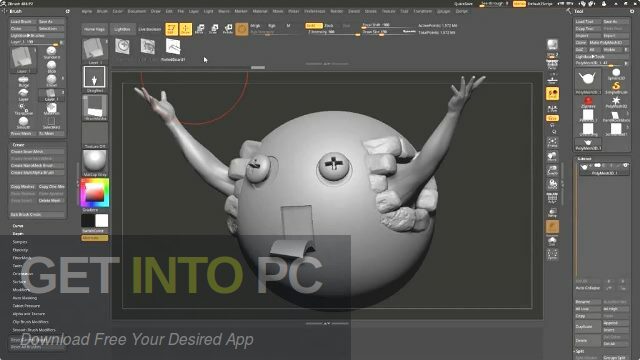Click the LightBox button
The height and width of the screenshot is (360, 640).
tap(122, 29)
